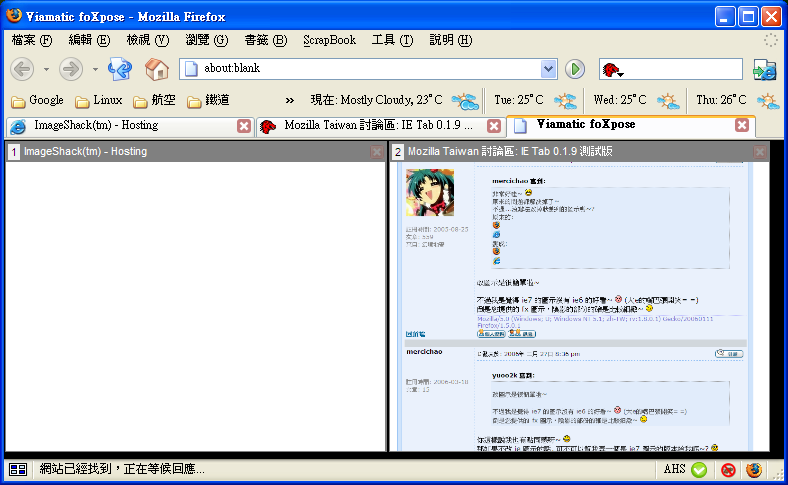Viewport: 788px width, 485px height.
Task: Open the Linux bookmarks folder
Action: point(98,101)
